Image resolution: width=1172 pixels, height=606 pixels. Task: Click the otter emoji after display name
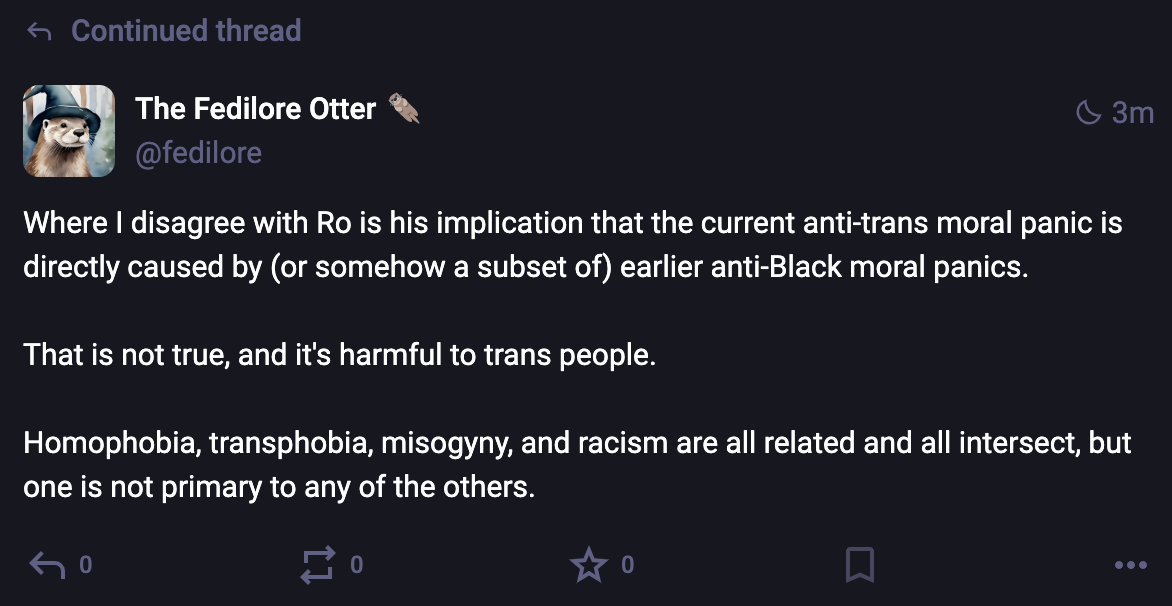click(404, 108)
